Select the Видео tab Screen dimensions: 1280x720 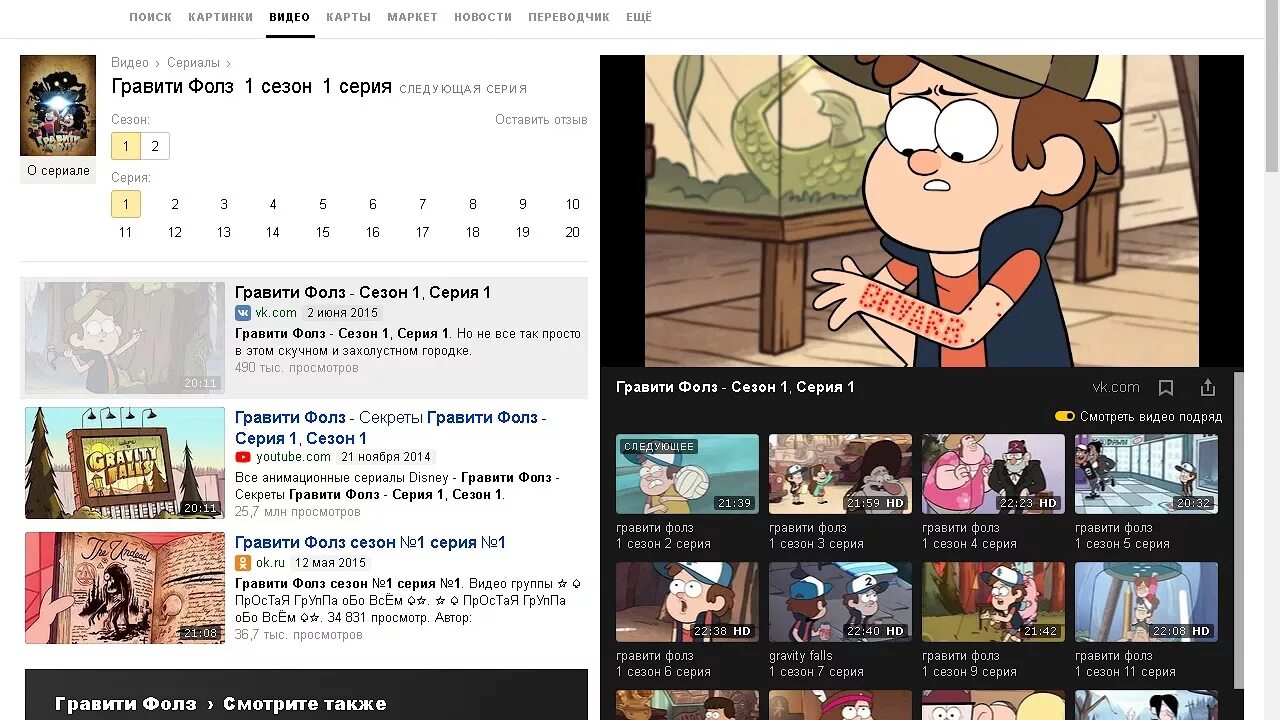pyautogui.click(x=290, y=17)
